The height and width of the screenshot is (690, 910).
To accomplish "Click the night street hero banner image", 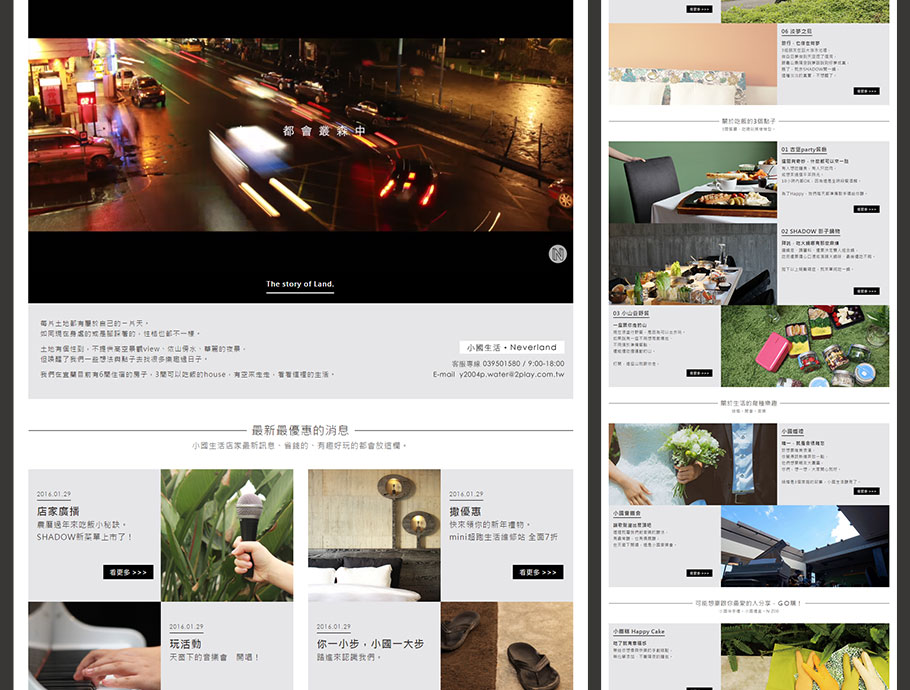I will 300,135.
